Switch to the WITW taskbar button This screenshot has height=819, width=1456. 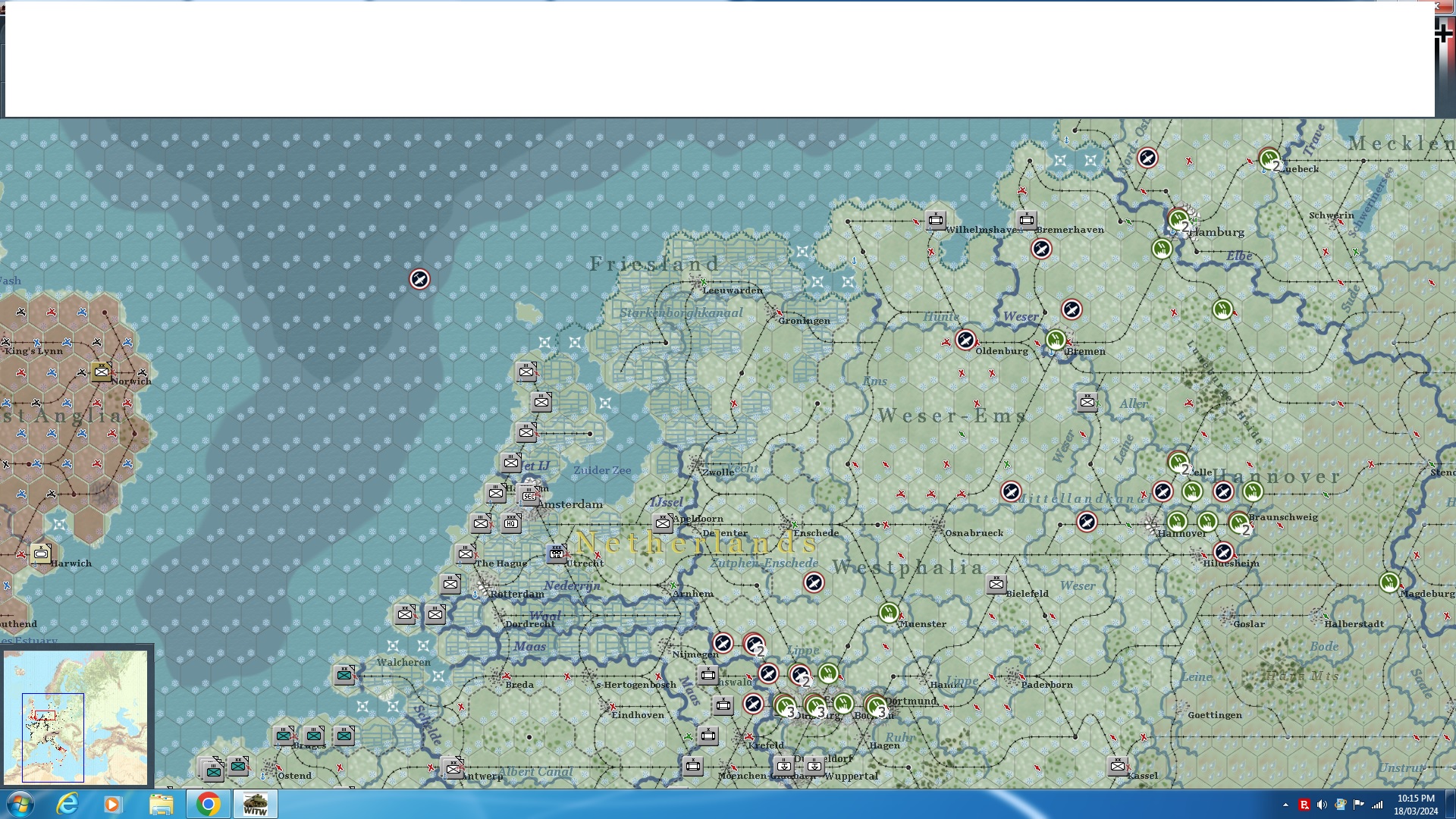[255, 804]
